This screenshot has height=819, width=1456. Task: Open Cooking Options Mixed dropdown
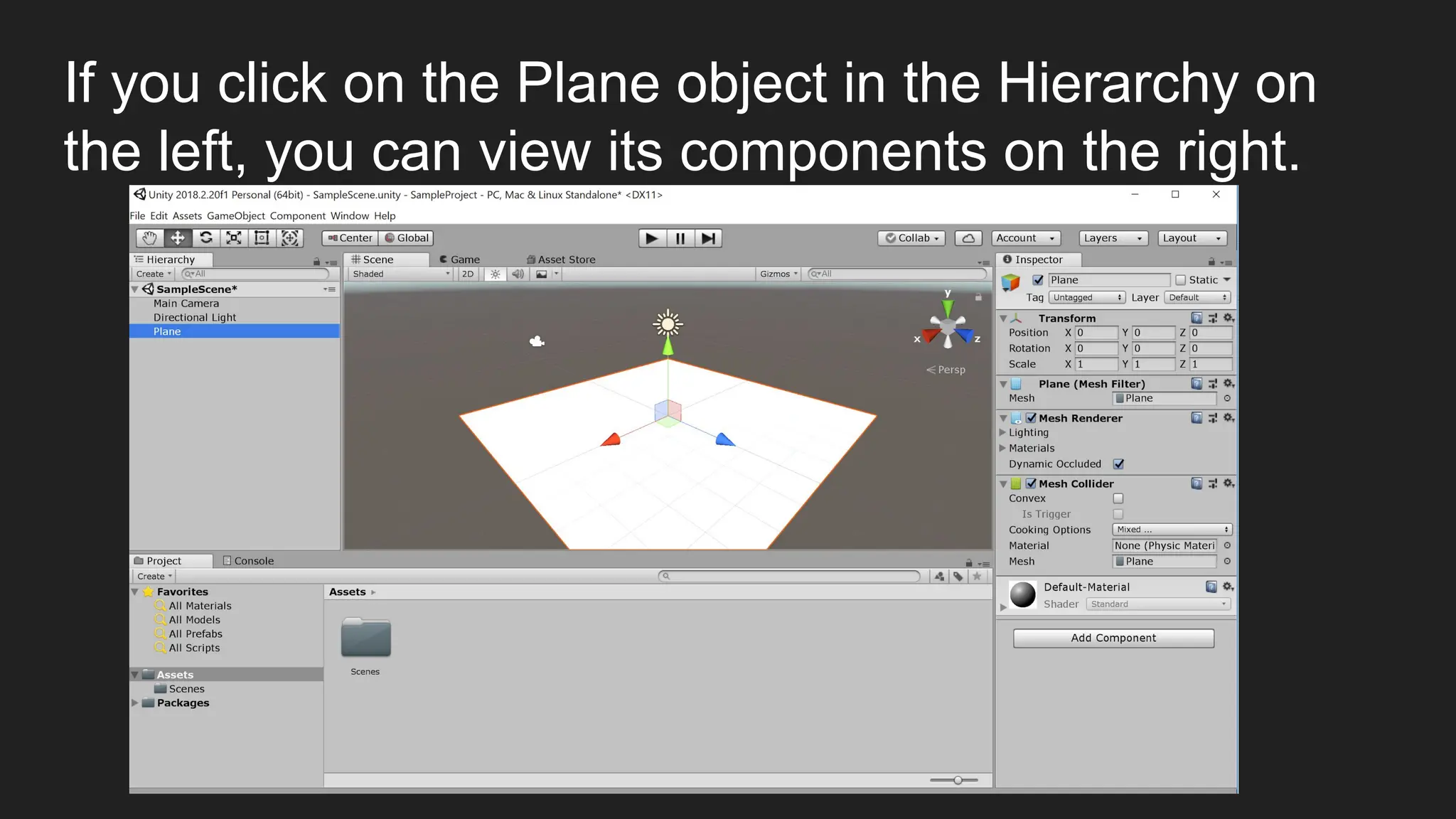(x=1172, y=530)
